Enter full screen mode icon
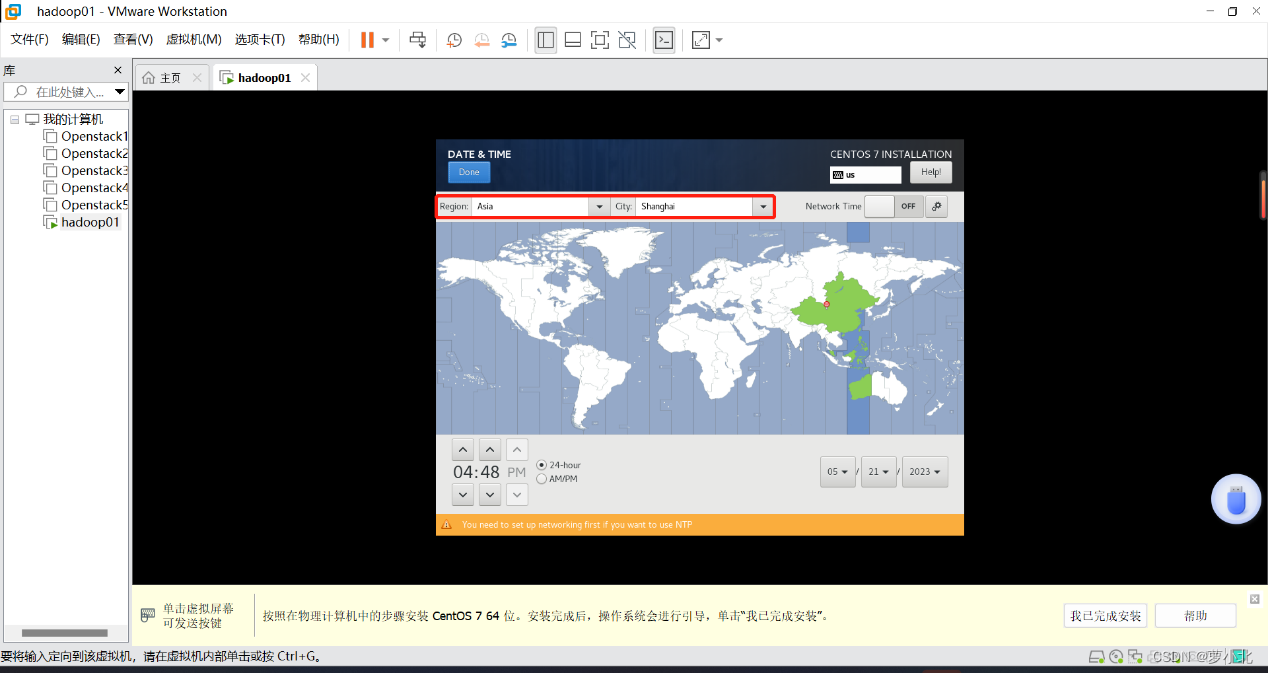Viewport: 1268px width, 673px height. [x=600, y=40]
